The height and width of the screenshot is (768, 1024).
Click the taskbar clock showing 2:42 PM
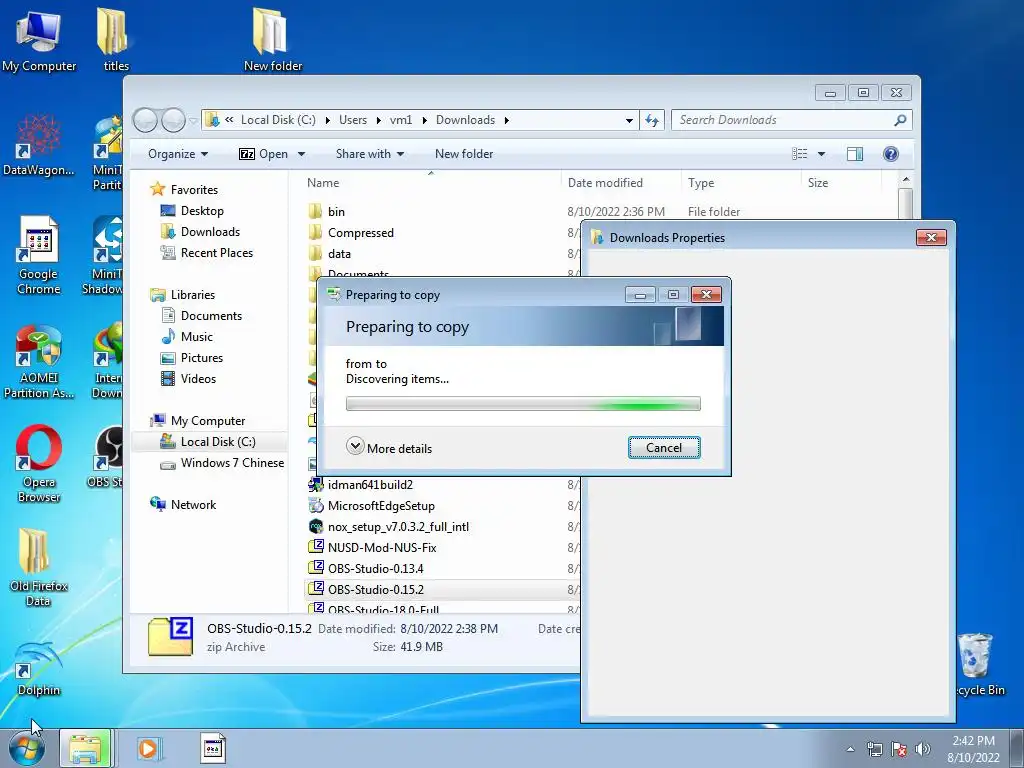coord(973,748)
